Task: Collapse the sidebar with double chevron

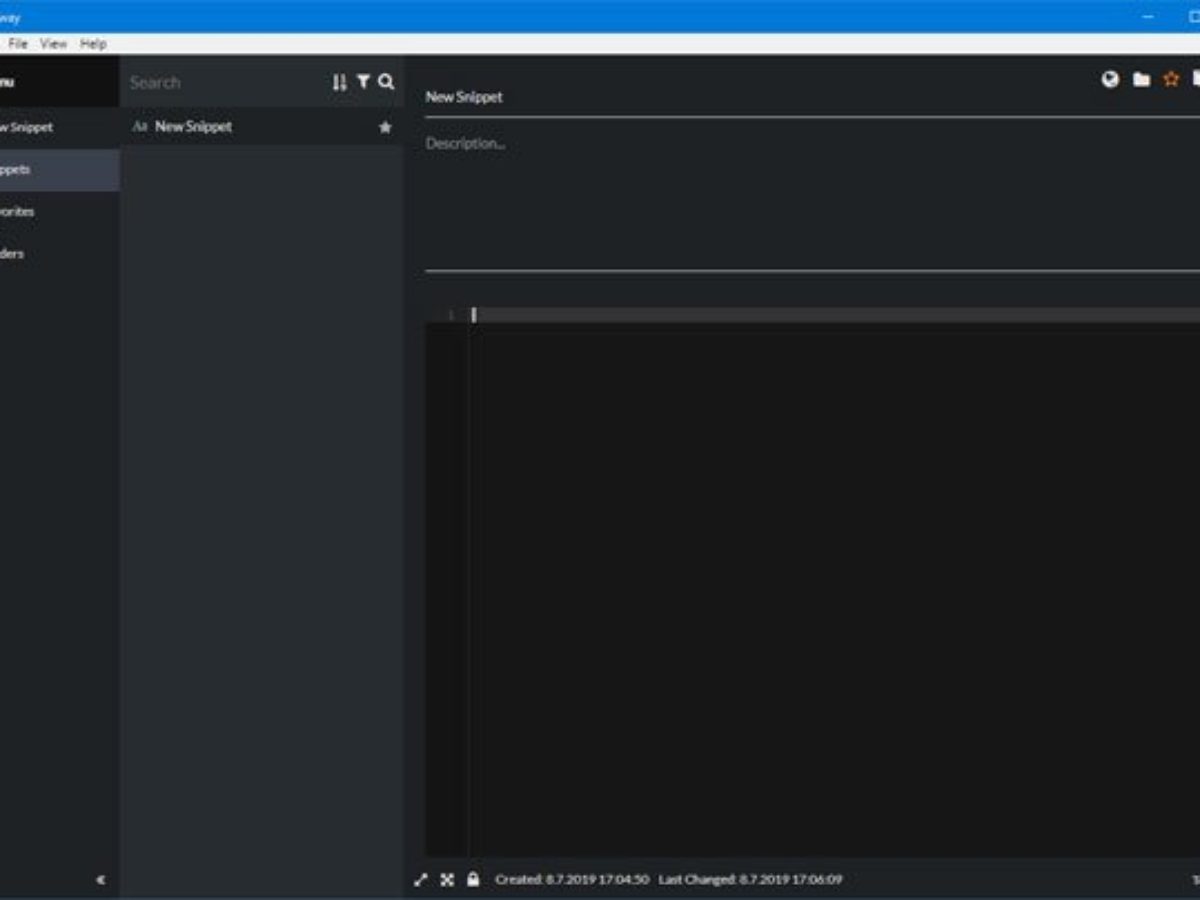Action: [x=100, y=880]
